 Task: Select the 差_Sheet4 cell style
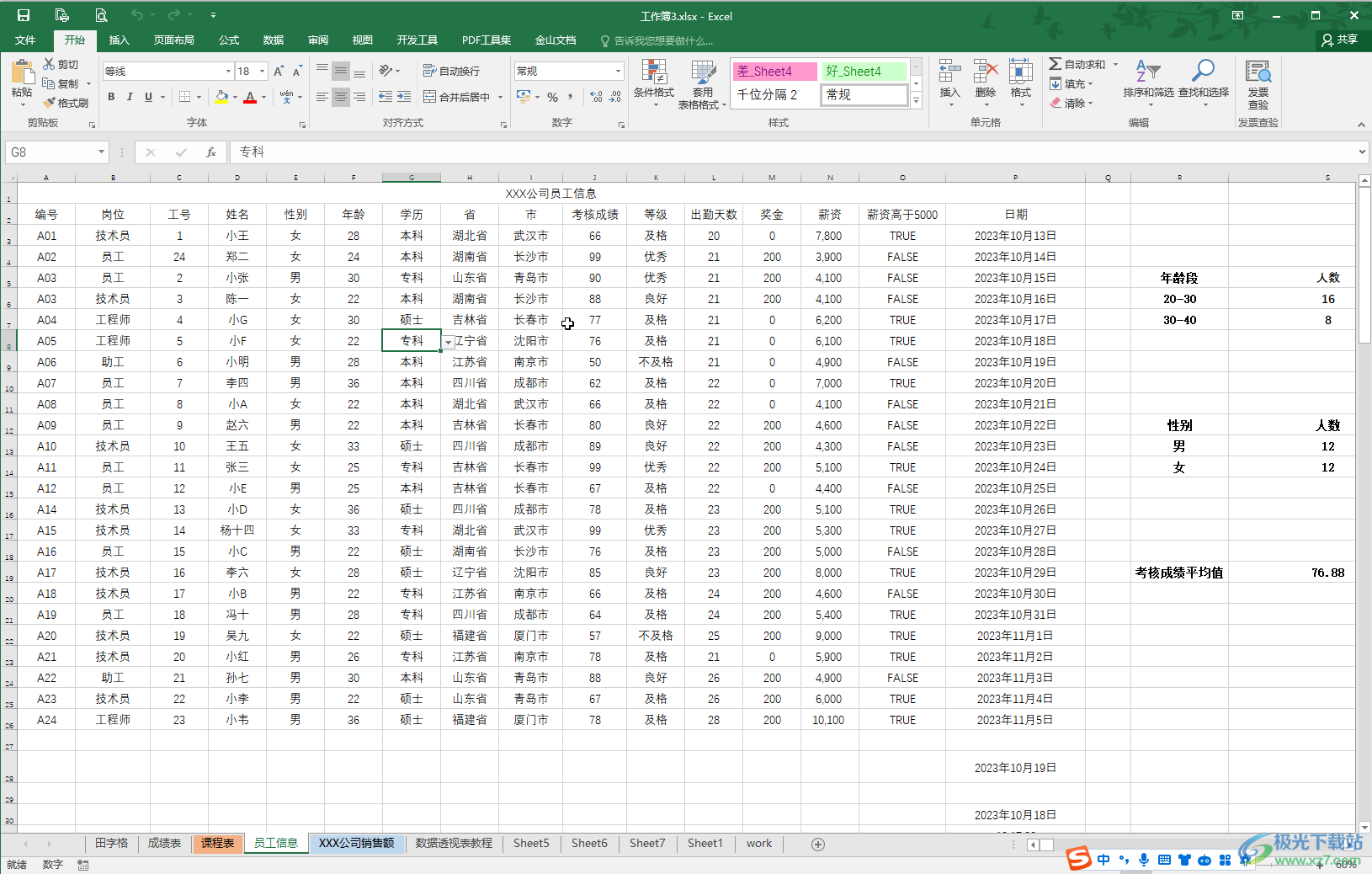tap(774, 71)
